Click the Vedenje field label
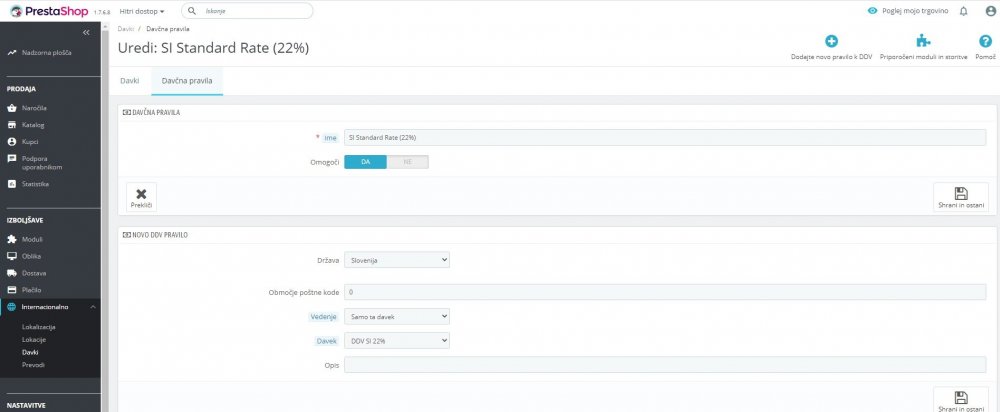Image resolution: width=1000 pixels, height=412 pixels. click(323, 316)
